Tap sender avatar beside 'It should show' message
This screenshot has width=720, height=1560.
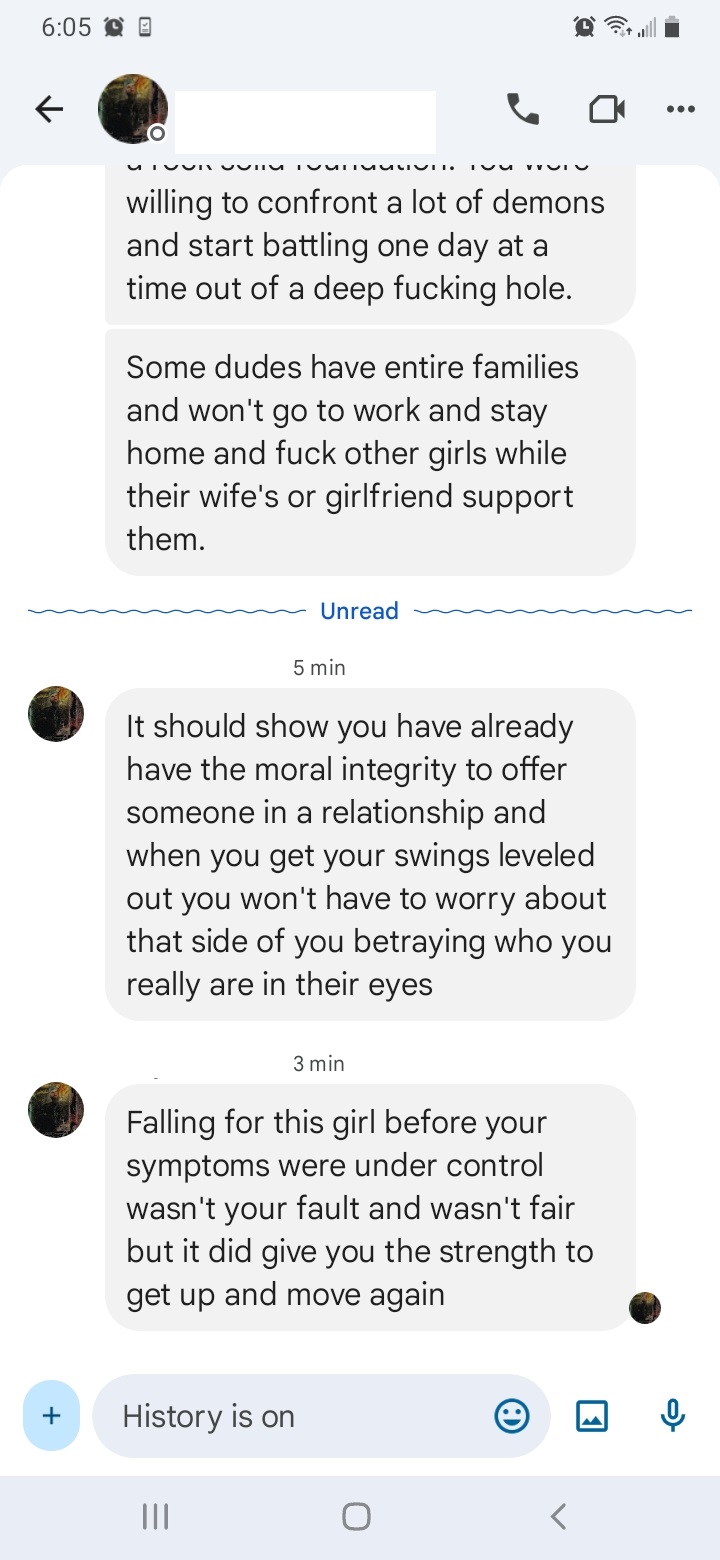(x=56, y=714)
